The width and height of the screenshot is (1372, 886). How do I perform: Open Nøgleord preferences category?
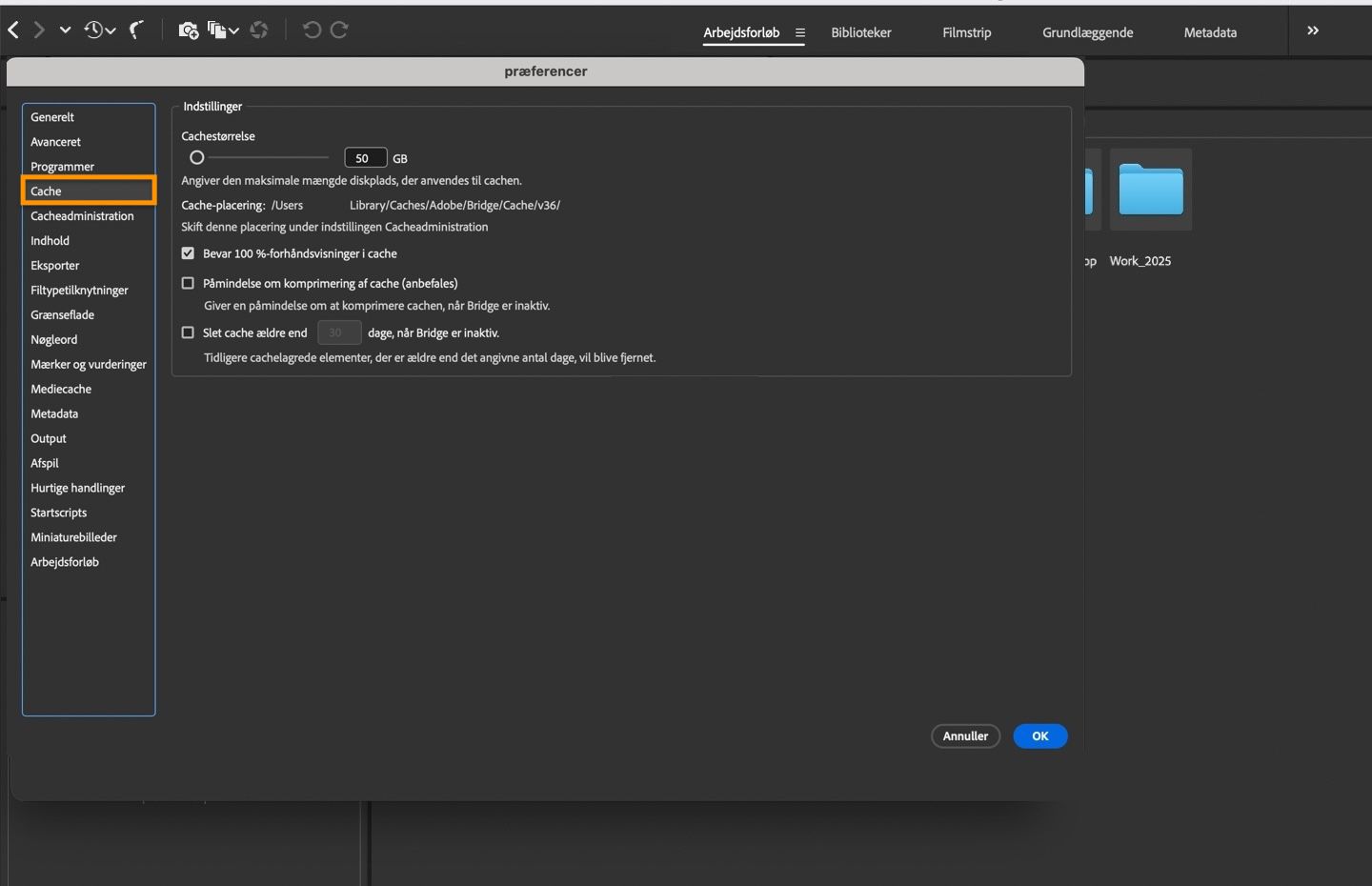pyautogui.click(x=89, y=340)
